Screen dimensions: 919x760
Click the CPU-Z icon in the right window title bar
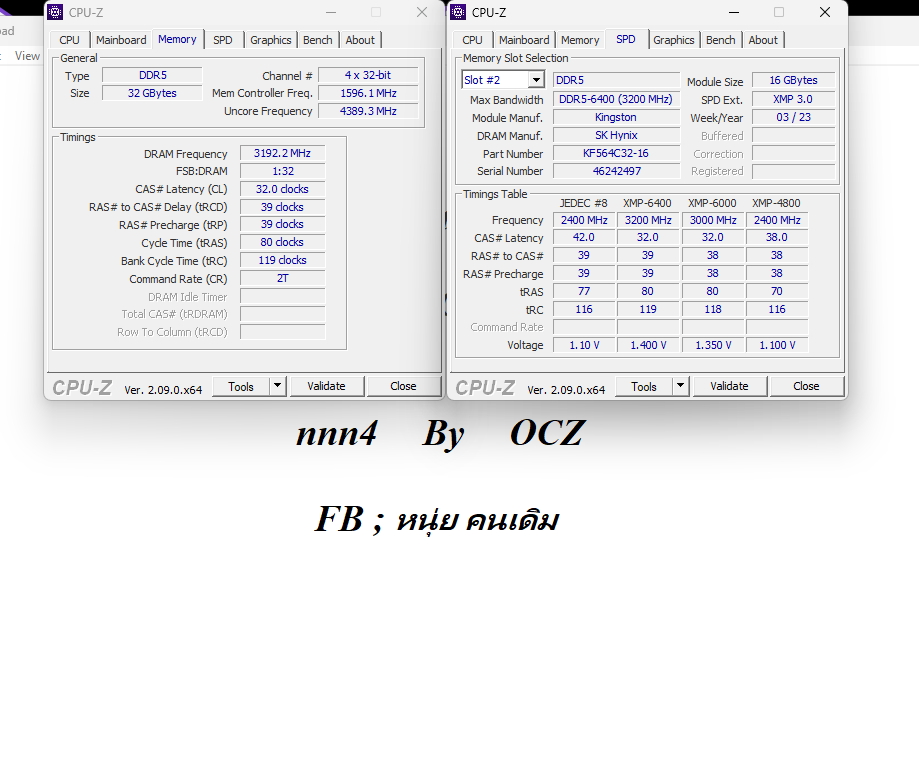click(x=458, y=12)
